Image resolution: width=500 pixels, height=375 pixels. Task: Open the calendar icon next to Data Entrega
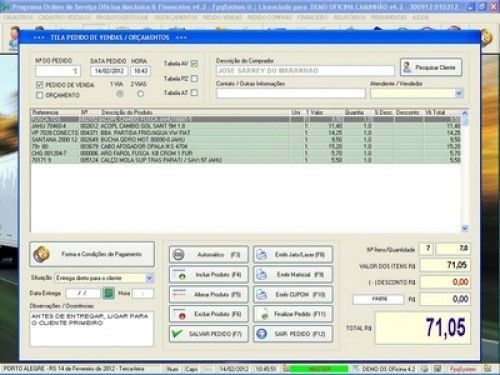(108, 294)
